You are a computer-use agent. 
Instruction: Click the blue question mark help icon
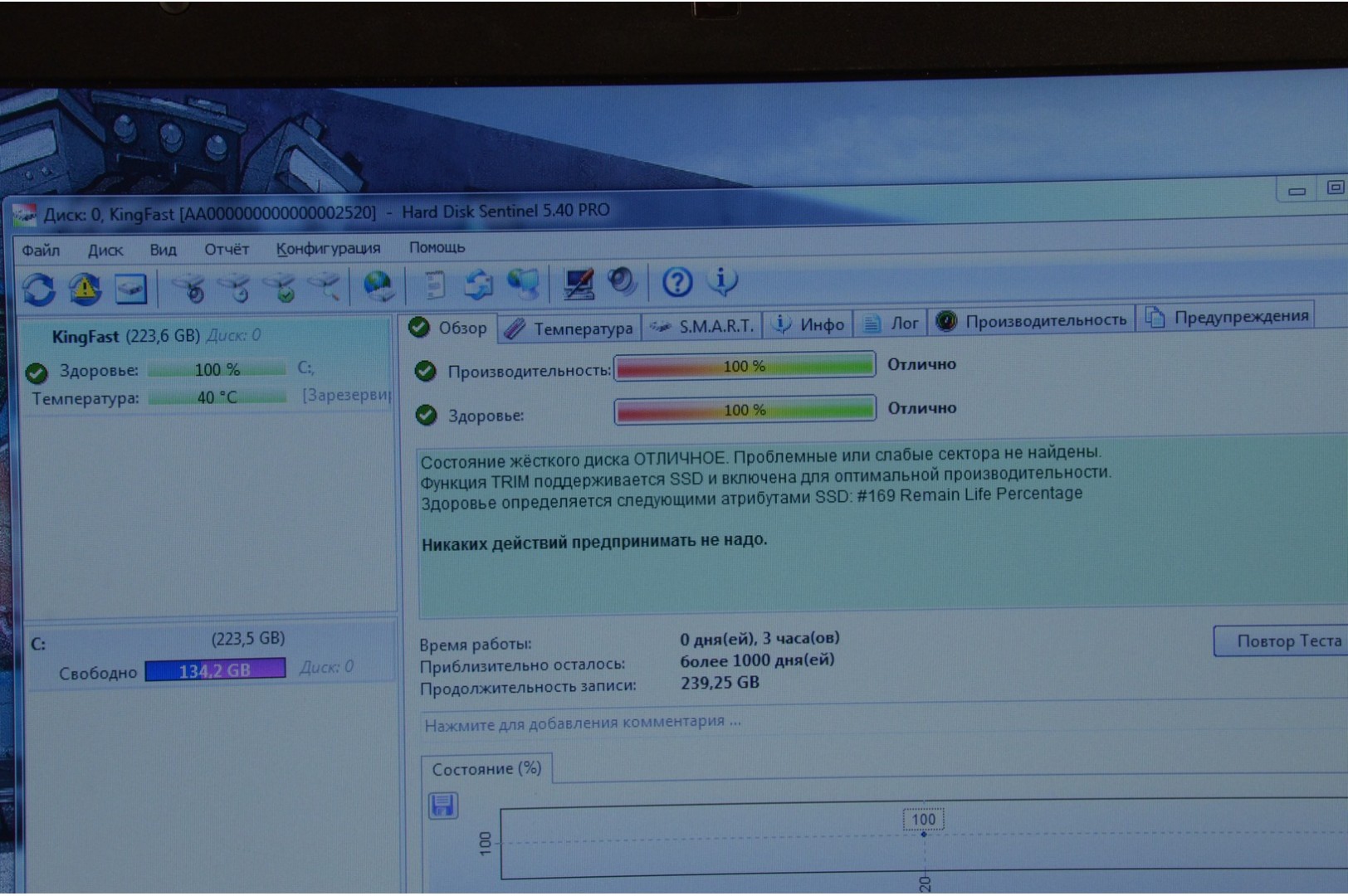tap(676, 282)
